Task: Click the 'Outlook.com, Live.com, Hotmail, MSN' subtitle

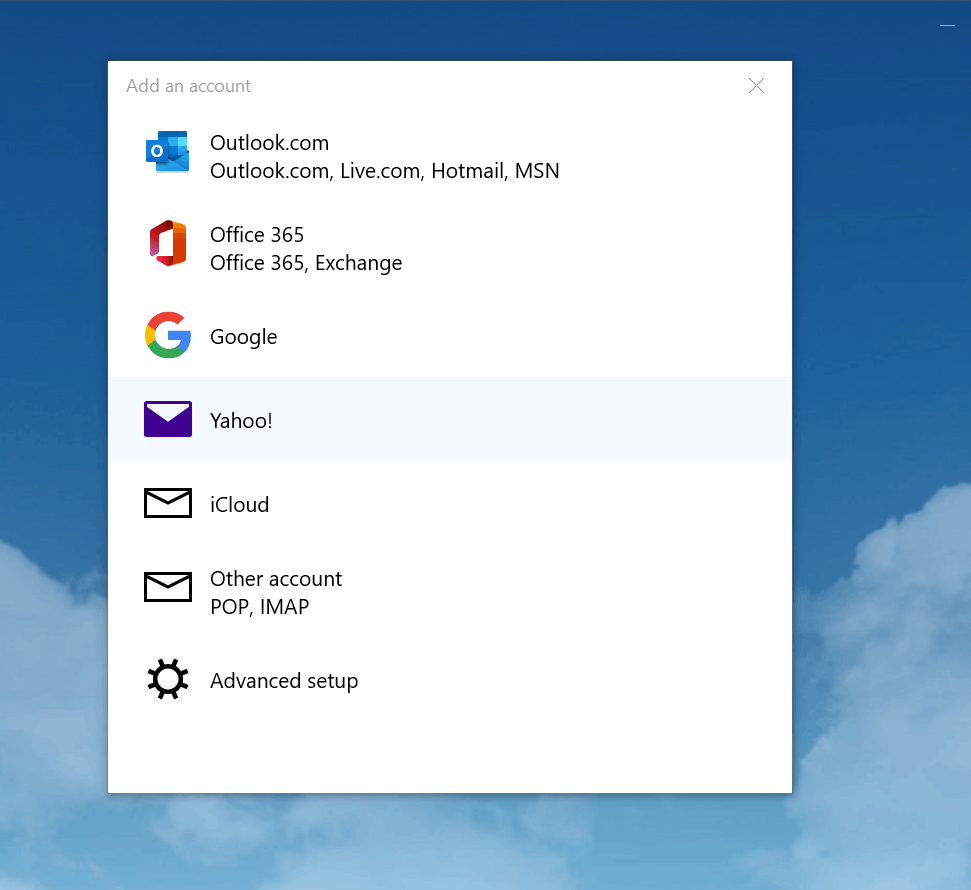Action: (385, 171)
